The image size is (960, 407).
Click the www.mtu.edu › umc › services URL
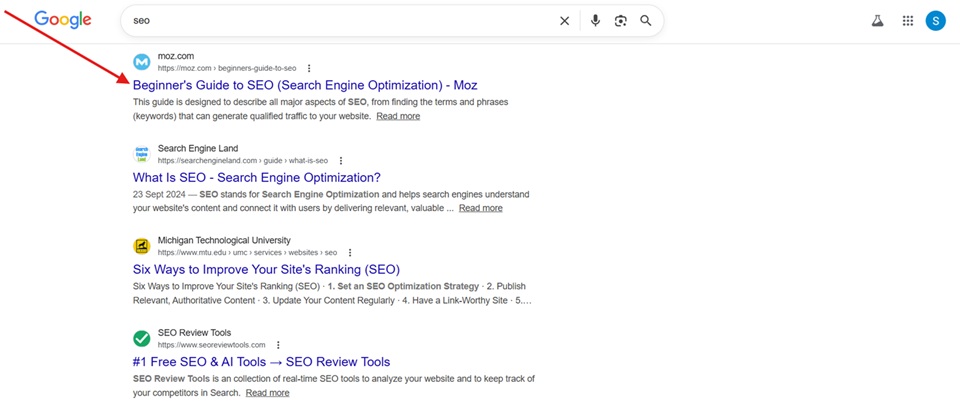(247, 253)
